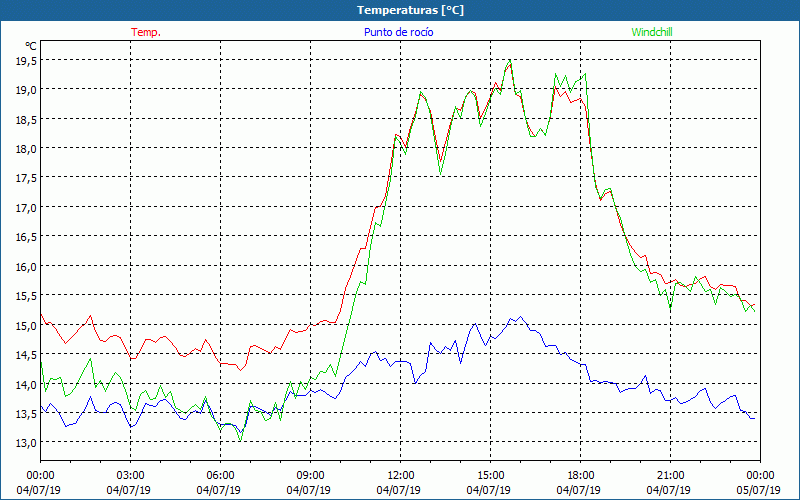Click the °C unit label on y-axis
The image size is (800, 500).
tap(31, 46)
